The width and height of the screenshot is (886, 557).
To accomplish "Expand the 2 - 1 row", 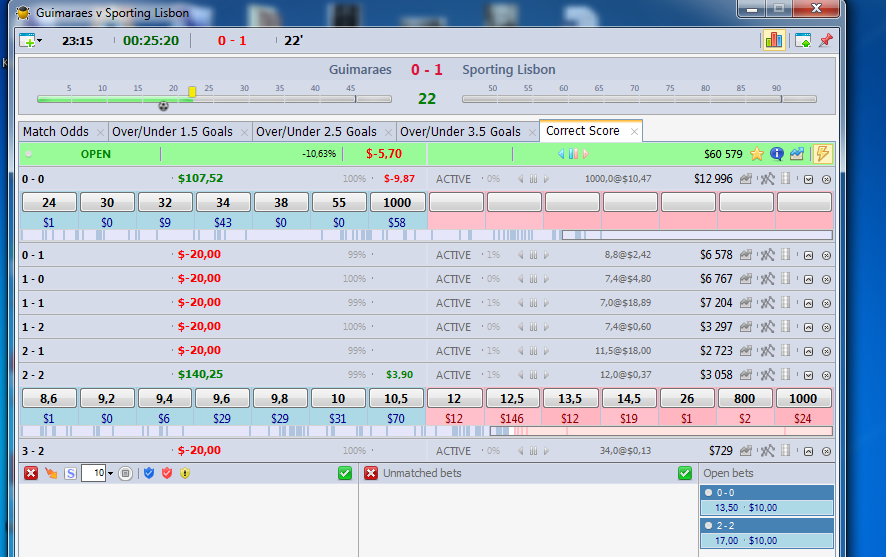I will (809, 351).
